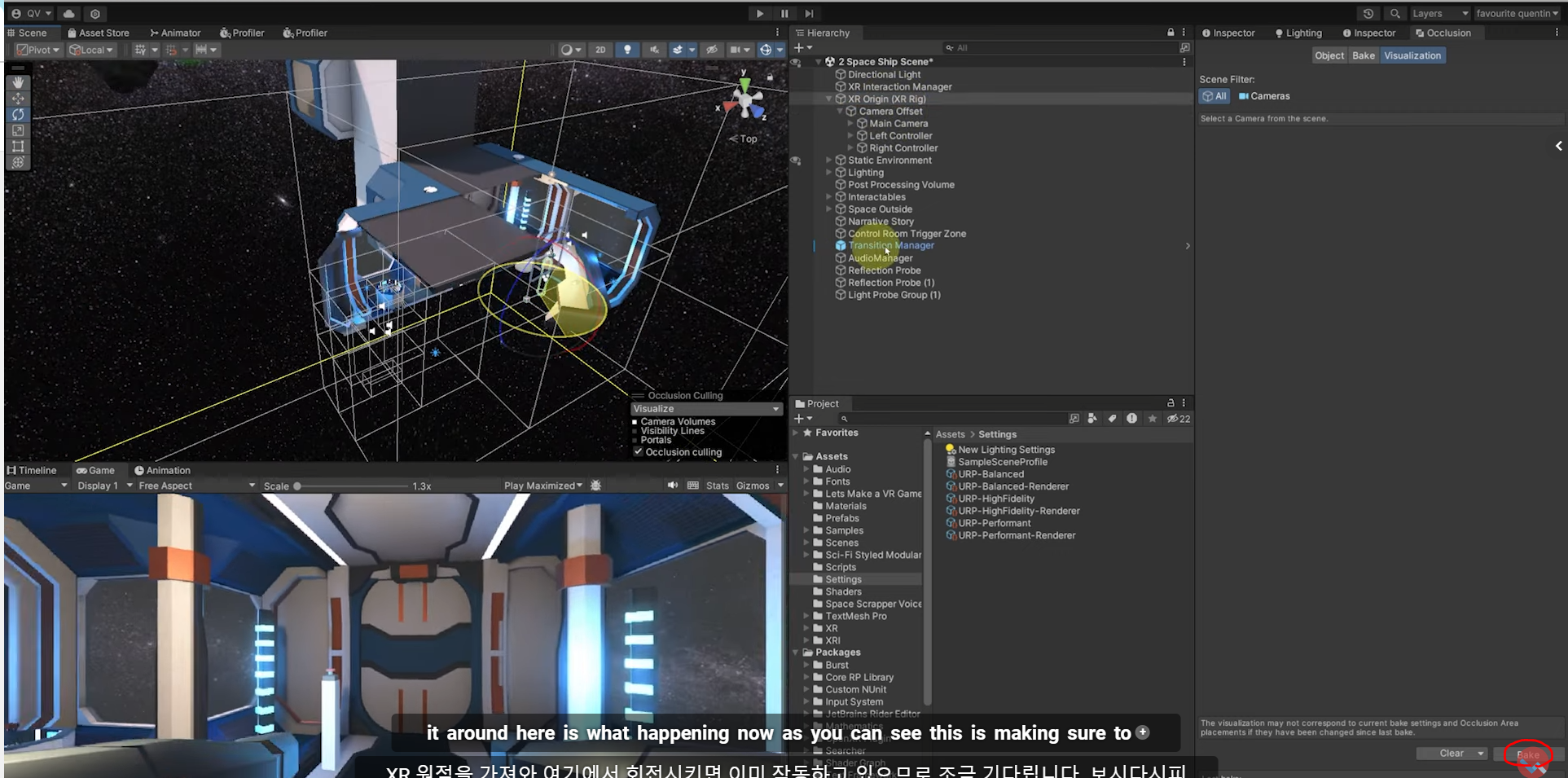This screenshot has height=778, width=1568.
Task: Switch to the Asset Store tab
Action: pos(99,33)
